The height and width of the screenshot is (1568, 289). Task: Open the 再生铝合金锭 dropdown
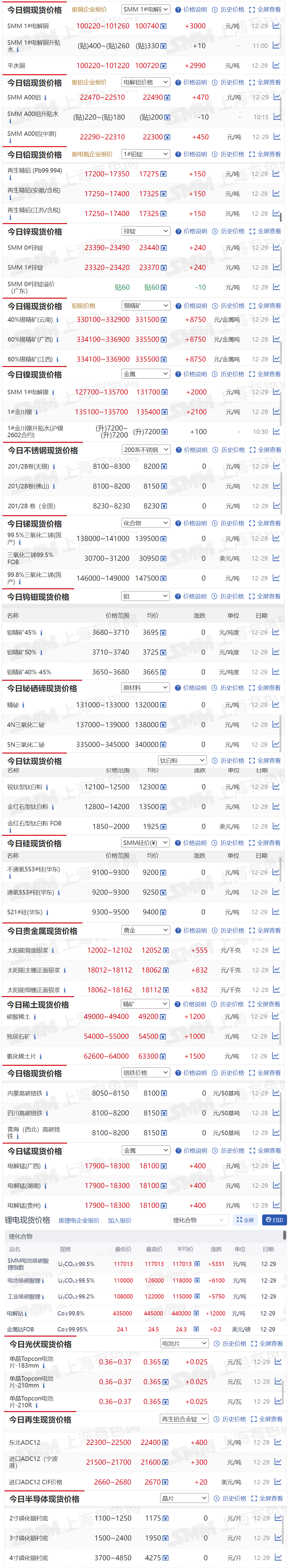[185, 1419]
